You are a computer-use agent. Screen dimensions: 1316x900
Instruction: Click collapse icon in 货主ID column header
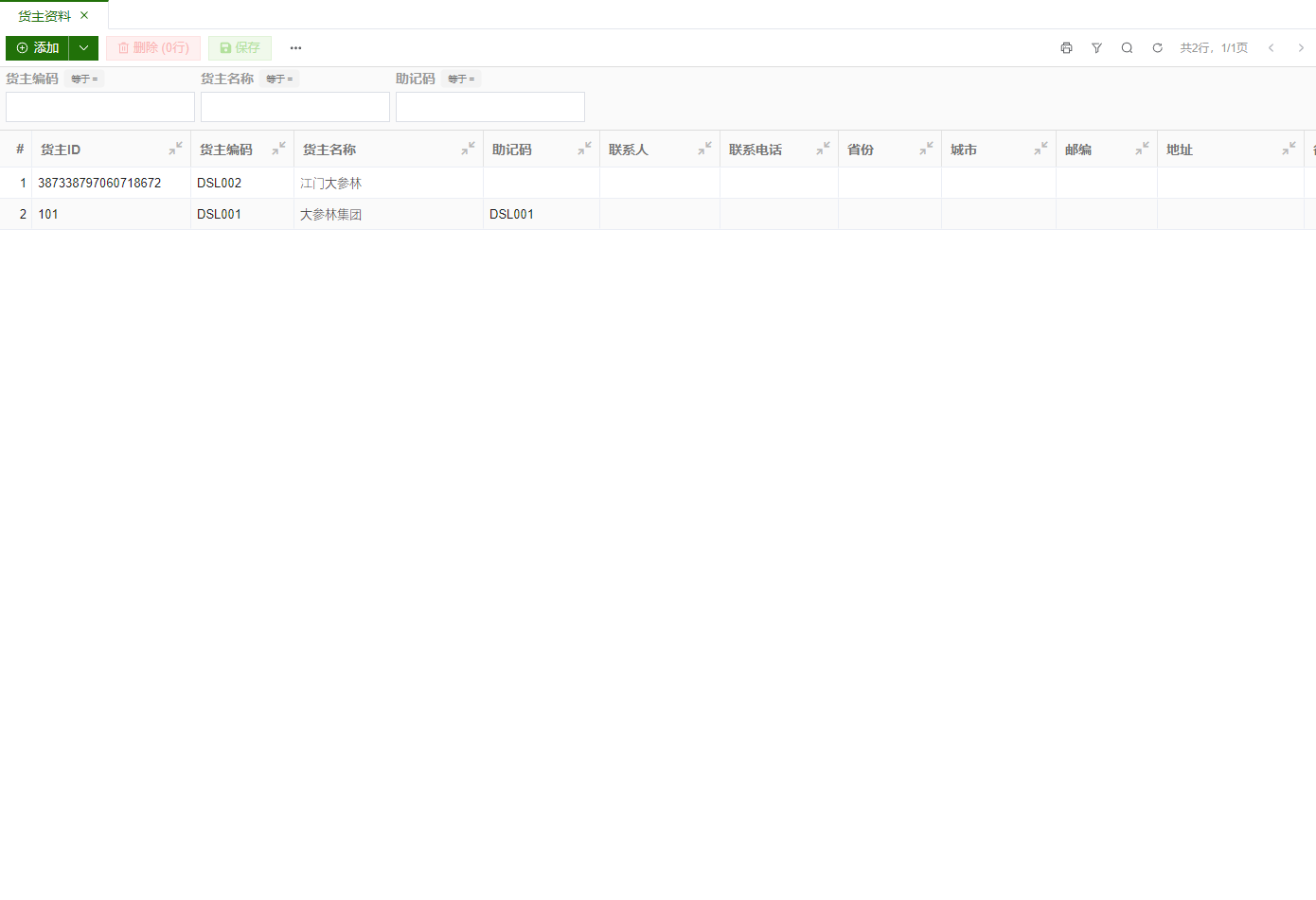(176, 149)
